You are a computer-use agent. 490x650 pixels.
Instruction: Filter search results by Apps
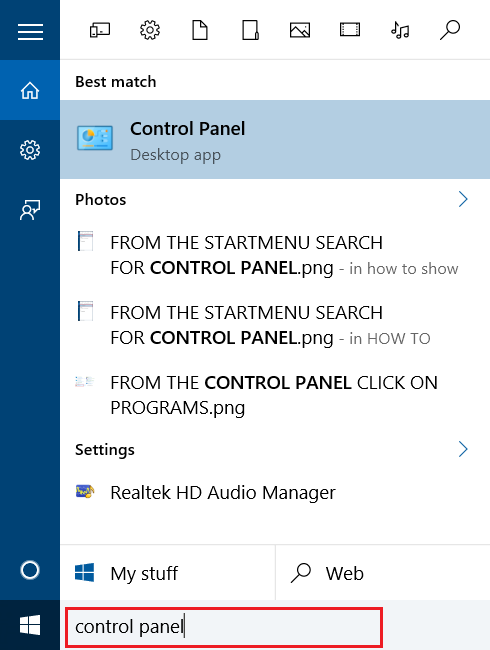[100, 30]
